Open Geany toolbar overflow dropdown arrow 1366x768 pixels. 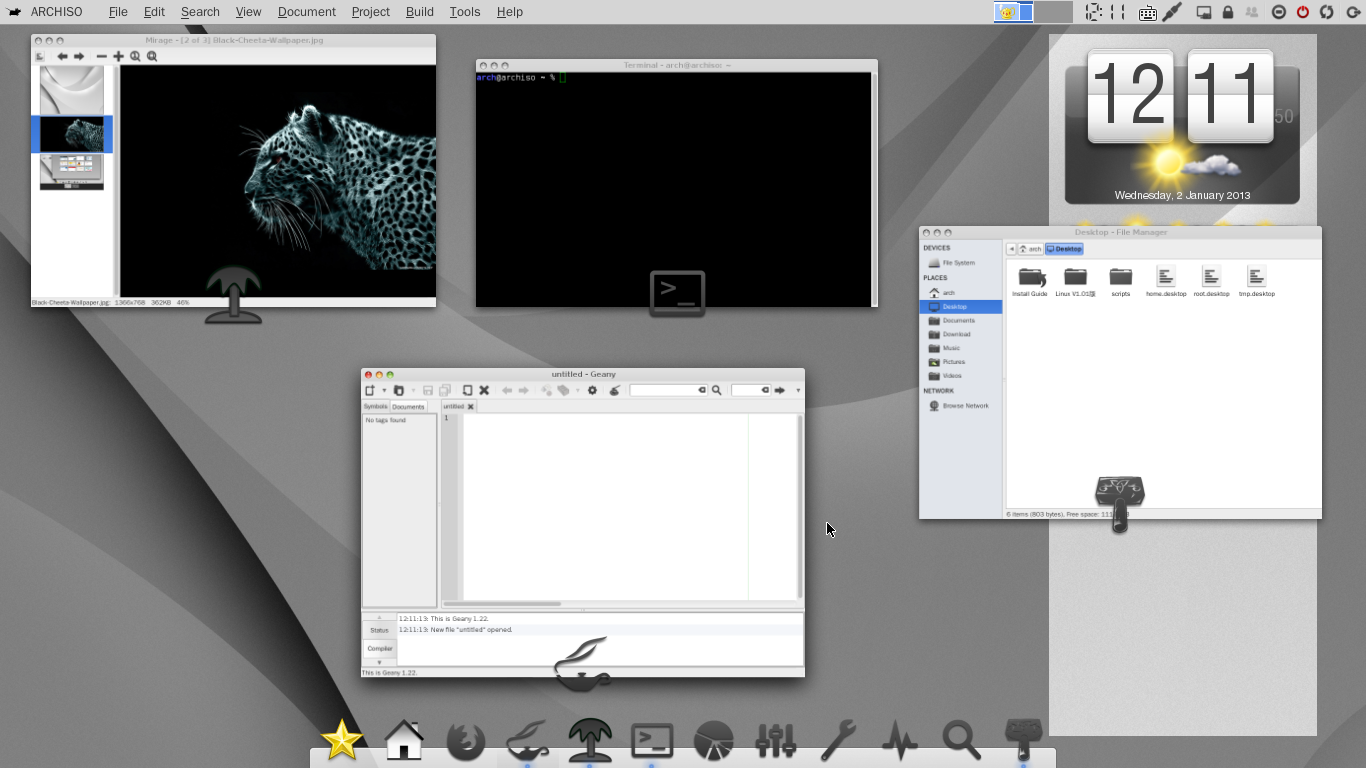(798, 390)
